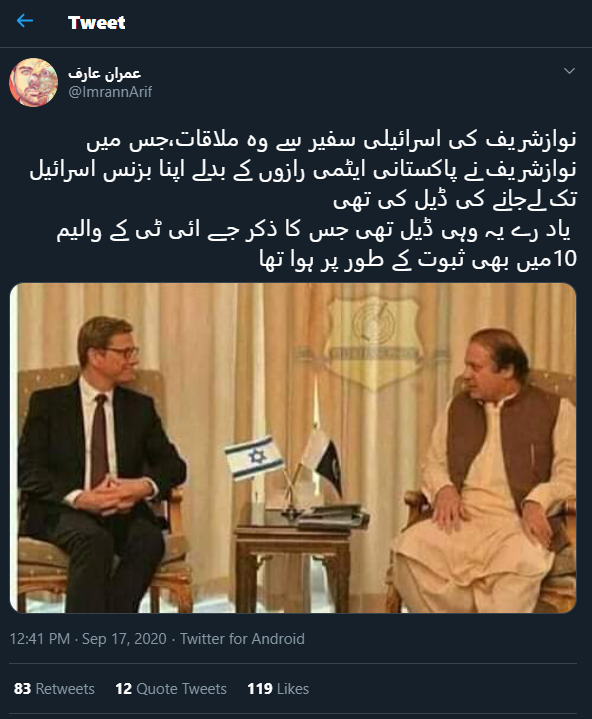Open the Twitter for Android source link

coord(242,639)
